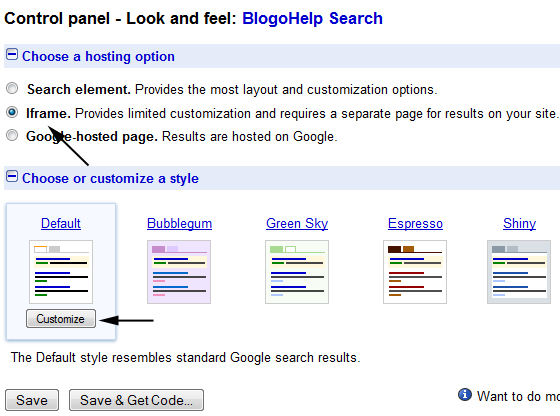Choose the Bubblegum style preview thumbnail
The height and width of the screenshot is (416, 560).
pos(179,272)
